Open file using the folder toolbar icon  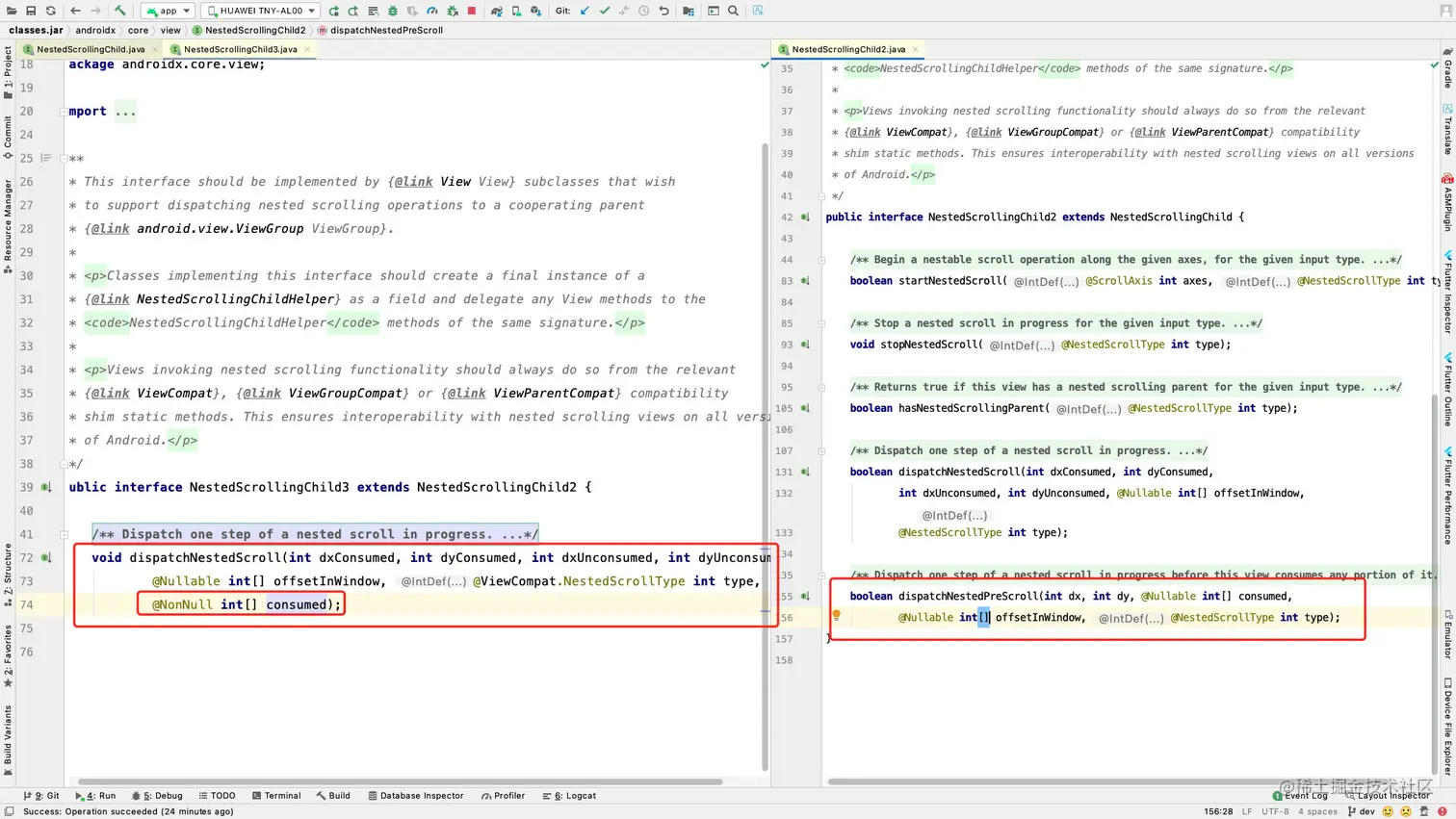[x=12, y=11]
